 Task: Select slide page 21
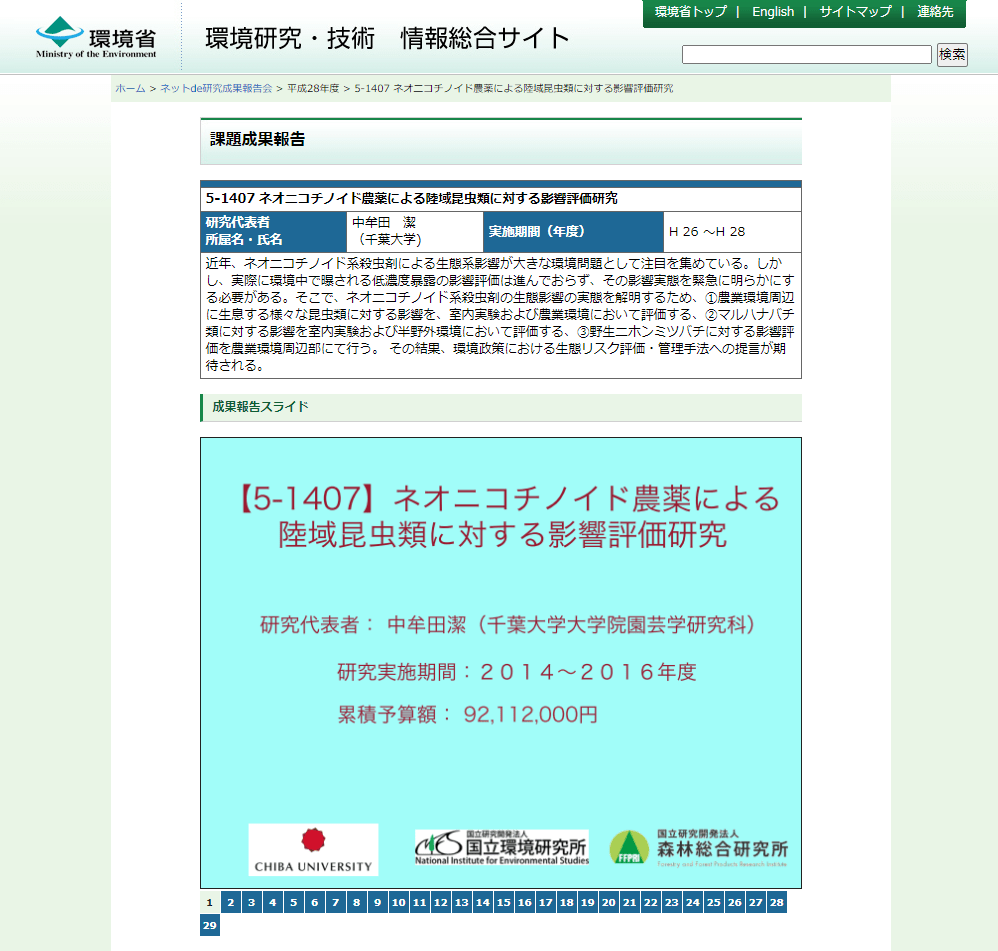(x=629, y=902)
